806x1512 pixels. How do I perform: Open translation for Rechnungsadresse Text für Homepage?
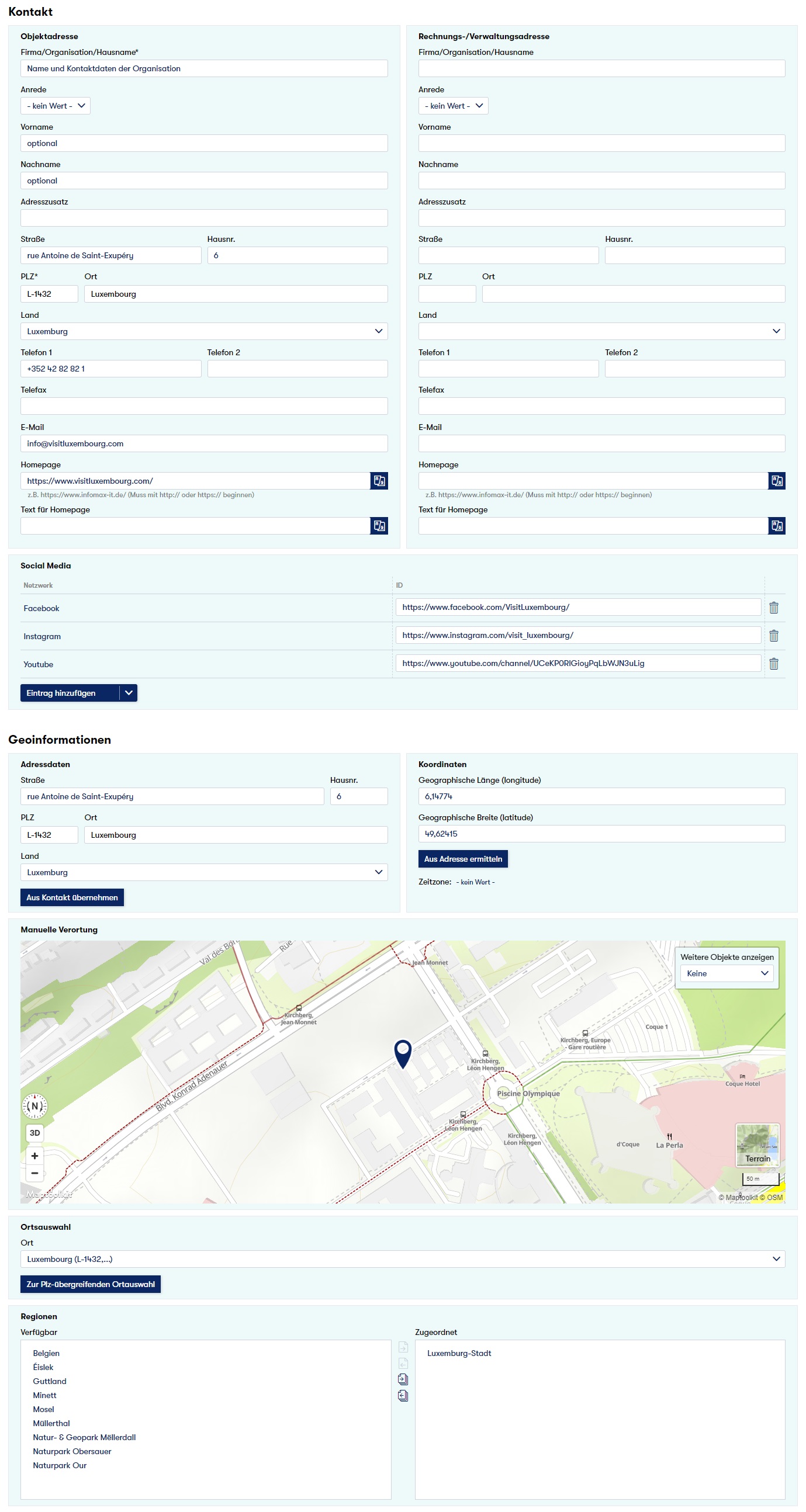[x=777, y=526]
